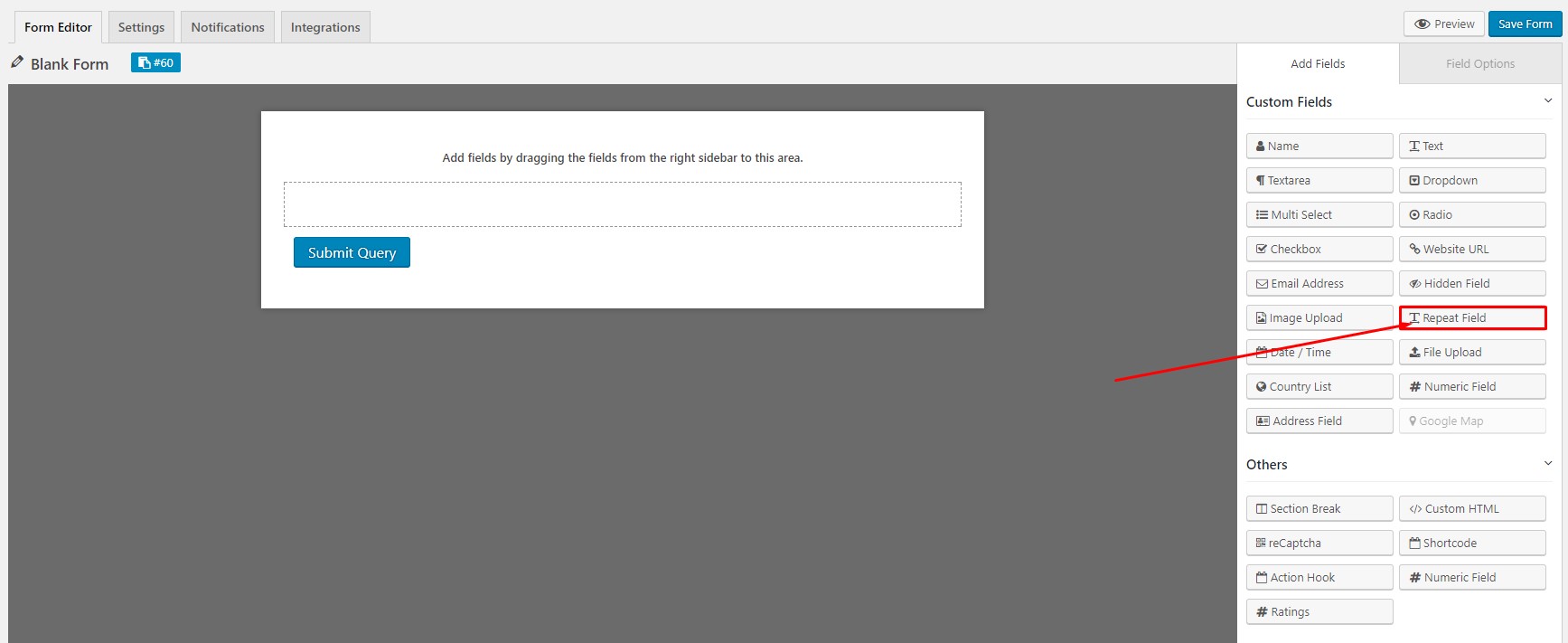Add Numeric Field under Others
Viewport: 1568px width, 643px height.
(1472, 577)
